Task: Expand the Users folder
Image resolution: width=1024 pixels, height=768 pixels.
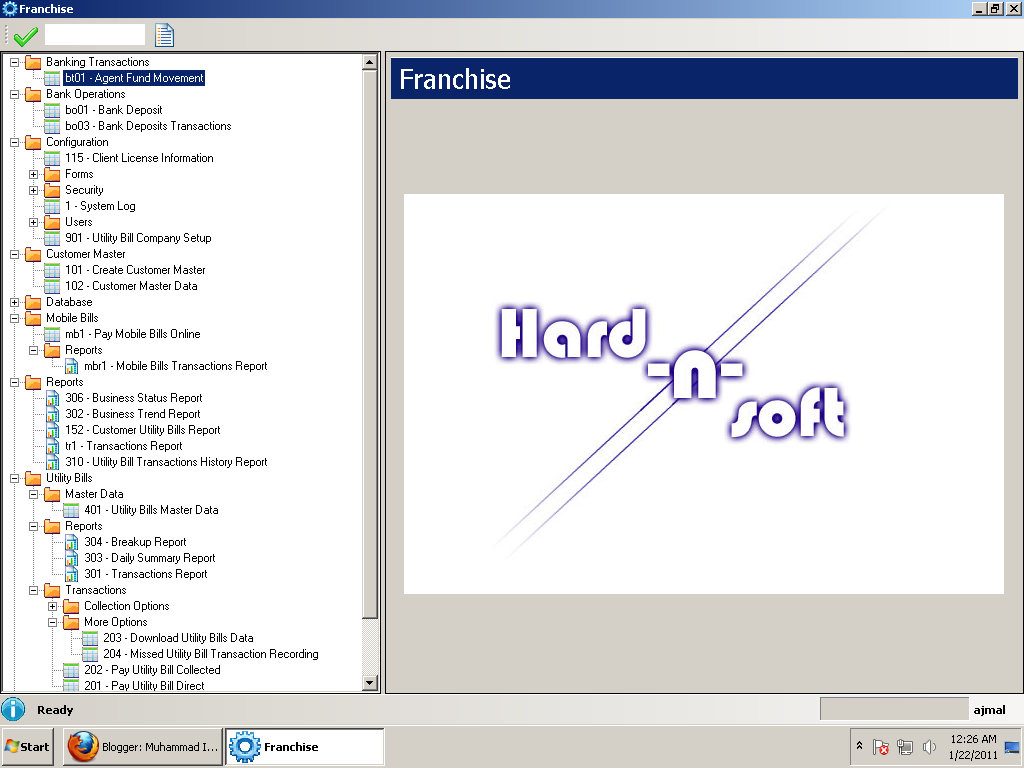Action: click(x=33, y=223)
